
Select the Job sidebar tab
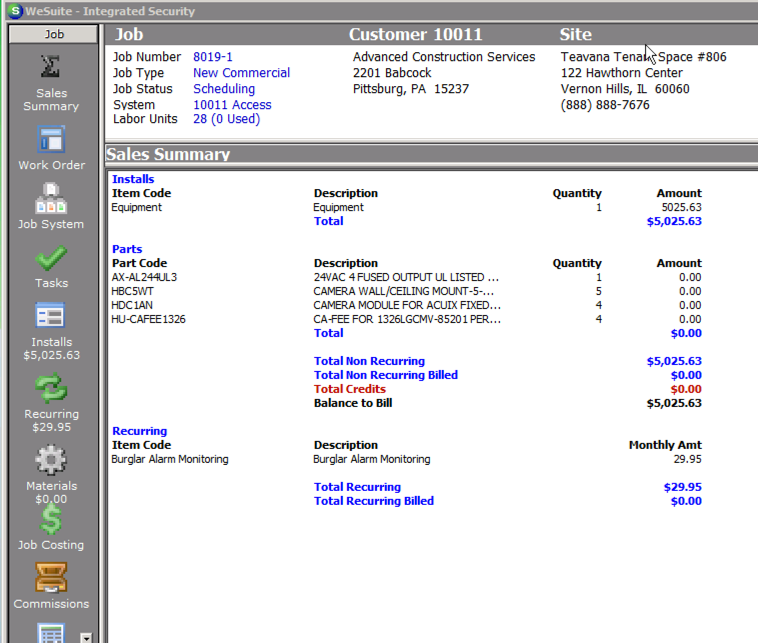(54, 34)
